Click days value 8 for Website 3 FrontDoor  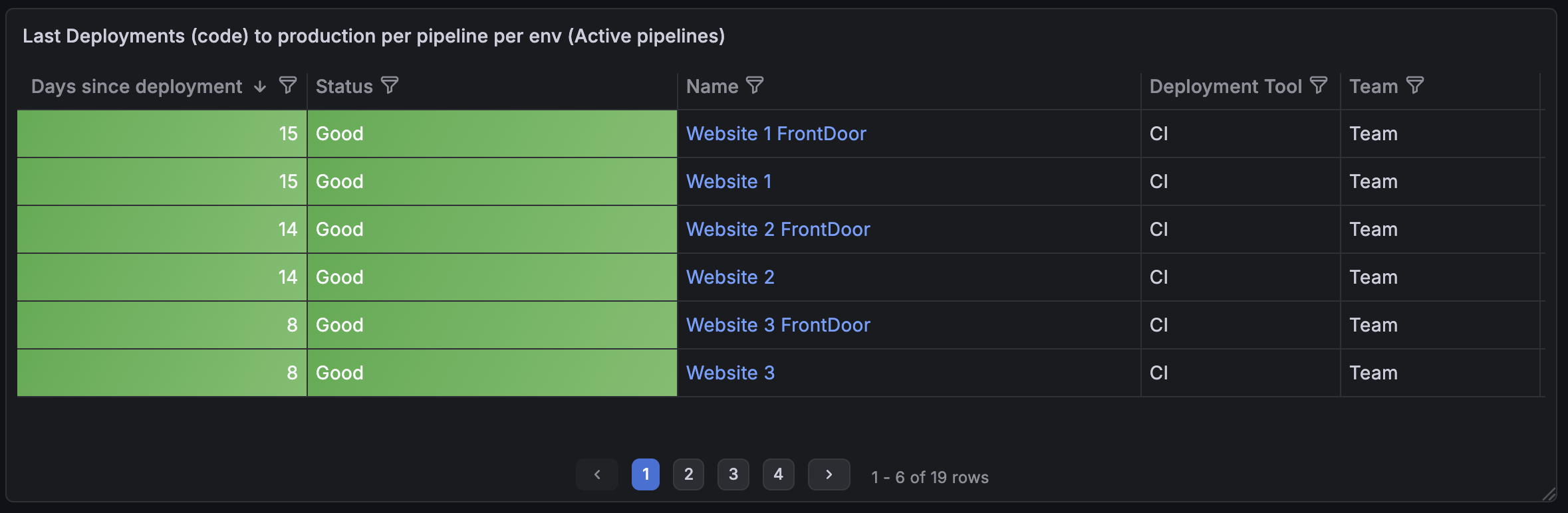point(162,325)
